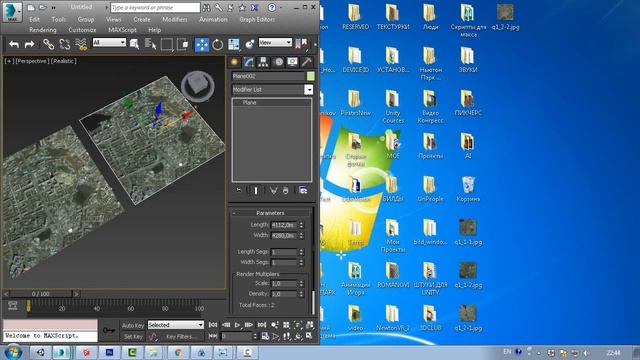Toggle Show End Result in stack

(256, 190)
